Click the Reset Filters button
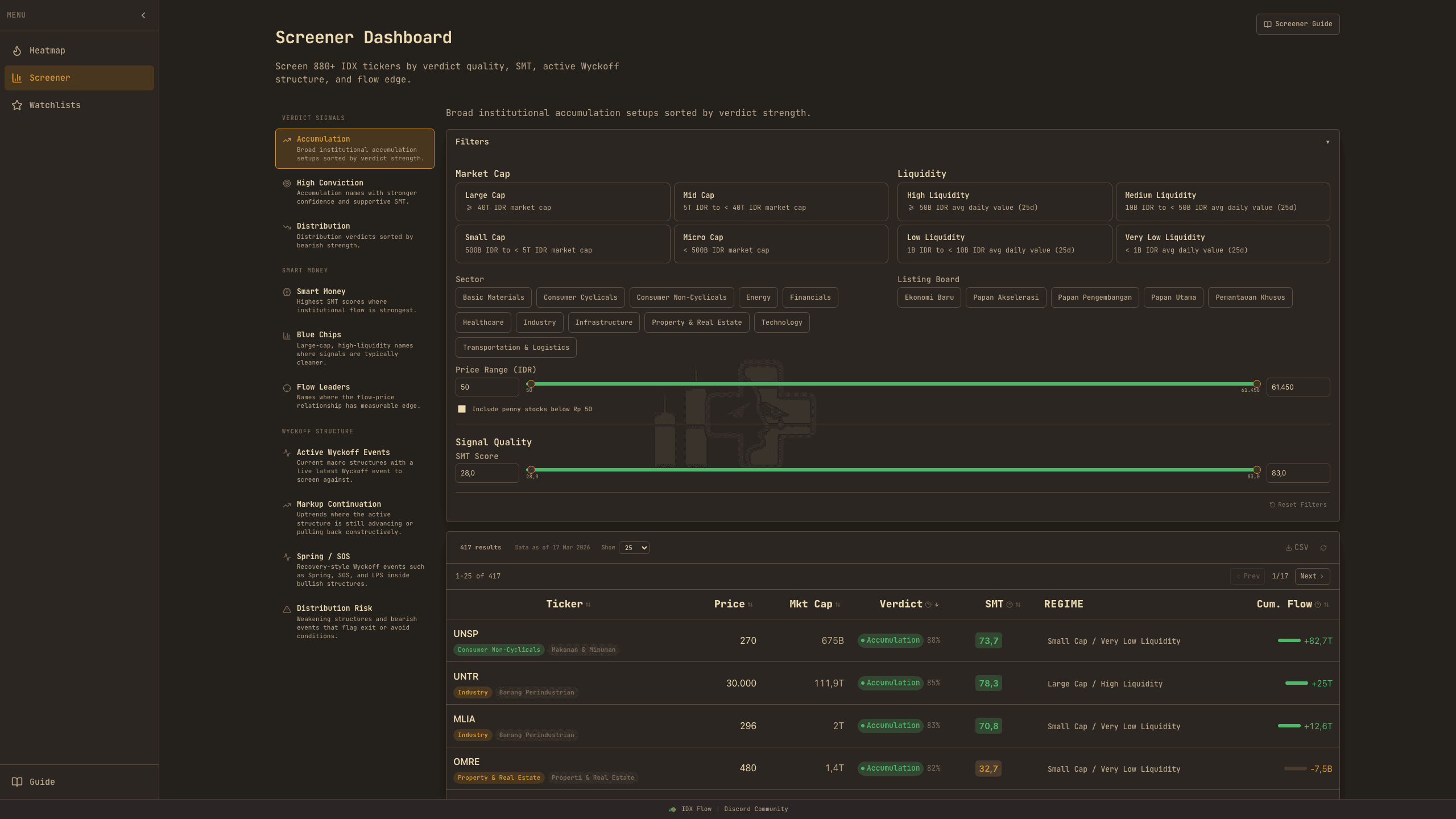Screen dimensions: 1456x819 1298,505
